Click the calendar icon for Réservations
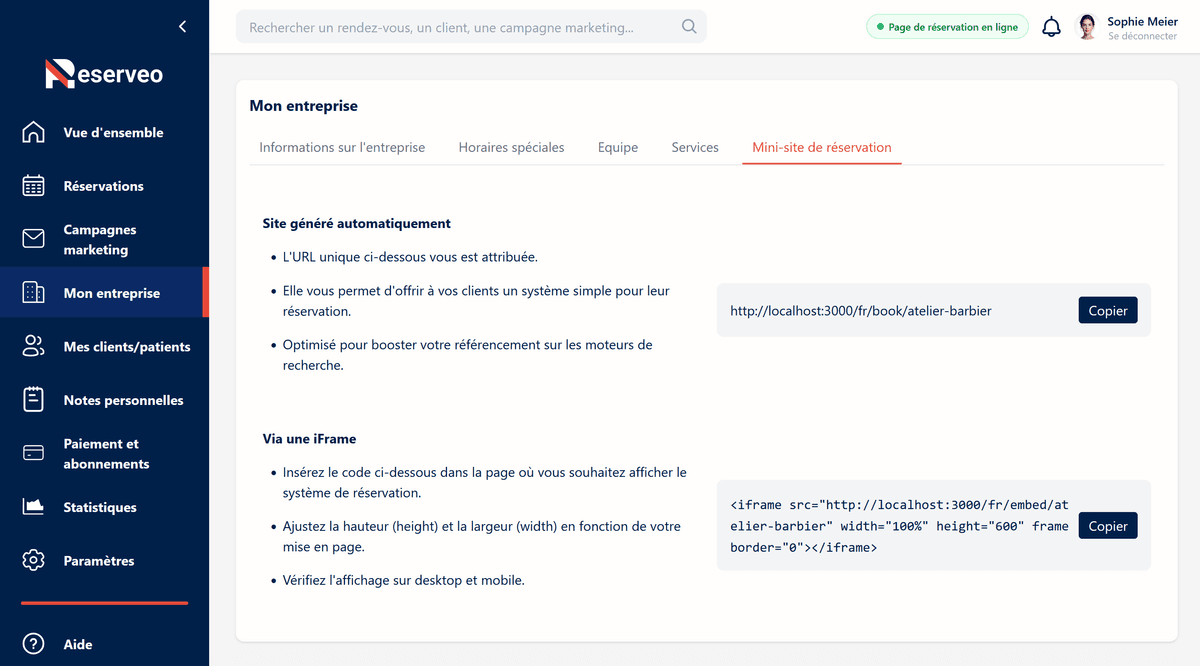Image resolution: width=1200 pixels, height=666 pixels. pos(33,186)
